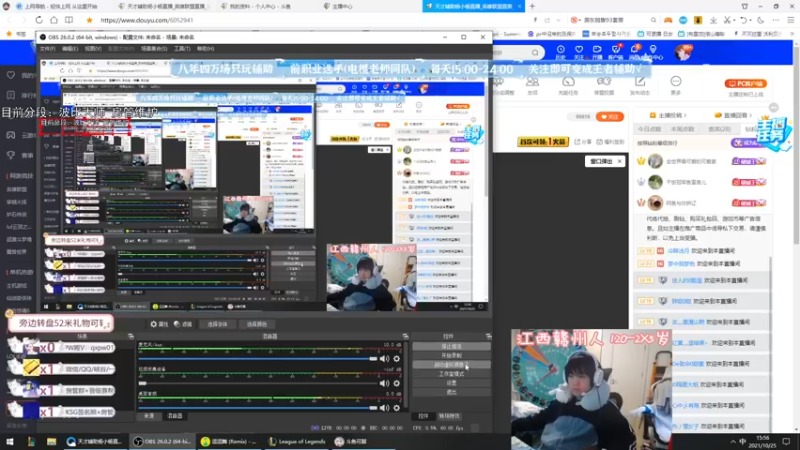Viewport: 800px width, 450px height.
Task: Click heart icon in Douyu left sidebar
Action: [x=11, y=76]
